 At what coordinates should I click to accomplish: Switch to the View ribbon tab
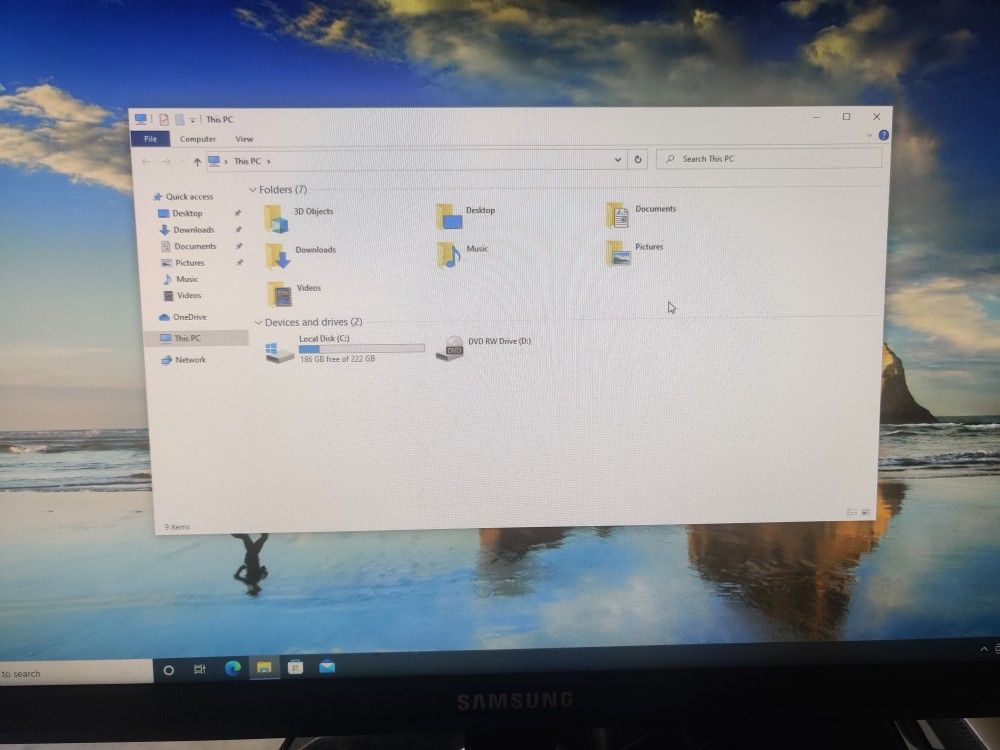coord(244,139)
